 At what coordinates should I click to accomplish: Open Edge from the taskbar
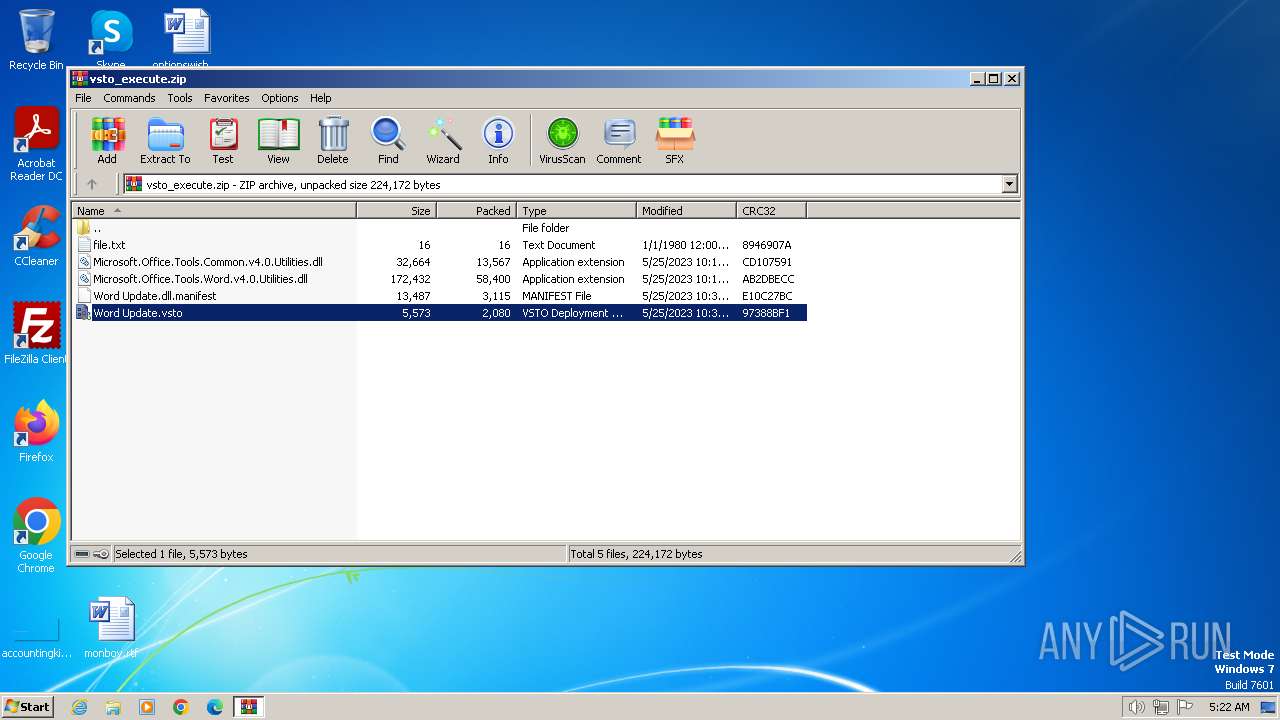tap(215, 707)
